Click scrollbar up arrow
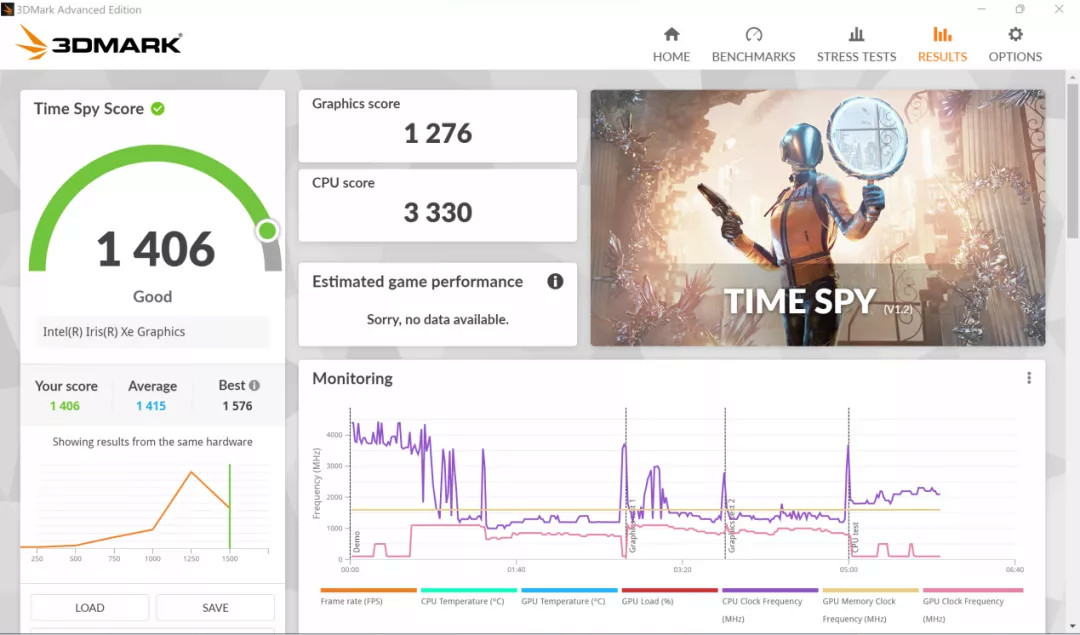 pos(1072,76)
